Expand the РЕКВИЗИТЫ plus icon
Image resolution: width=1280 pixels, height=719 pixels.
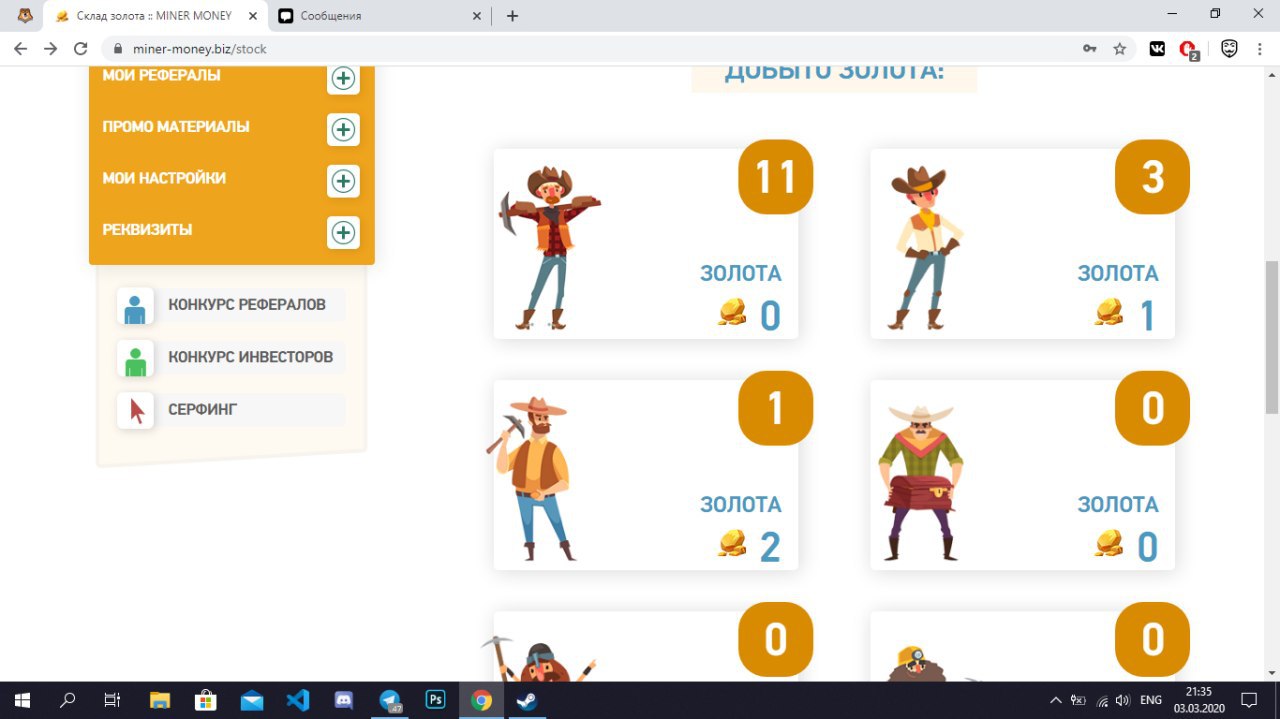tap(343, 233)
